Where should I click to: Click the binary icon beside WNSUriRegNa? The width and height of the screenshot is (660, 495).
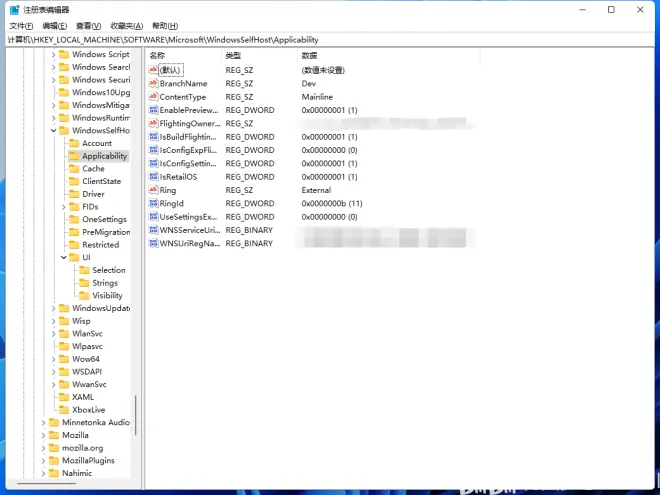tap(153, 244)
